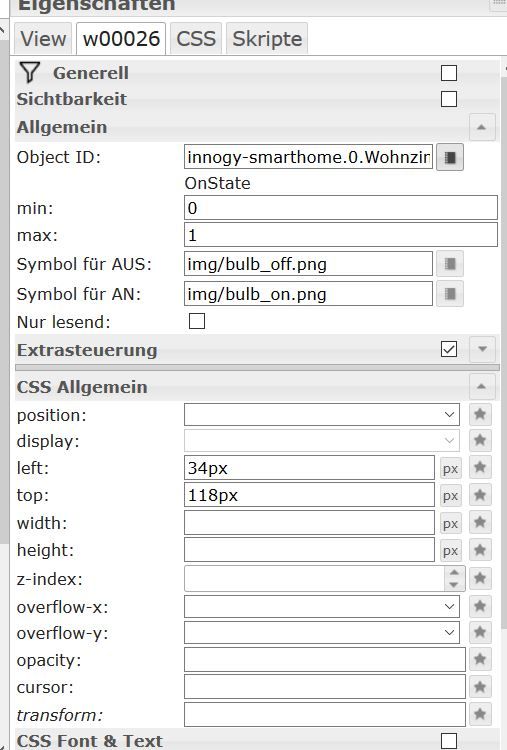
Task: Open the display dropdown
Action: click(322, 441)
